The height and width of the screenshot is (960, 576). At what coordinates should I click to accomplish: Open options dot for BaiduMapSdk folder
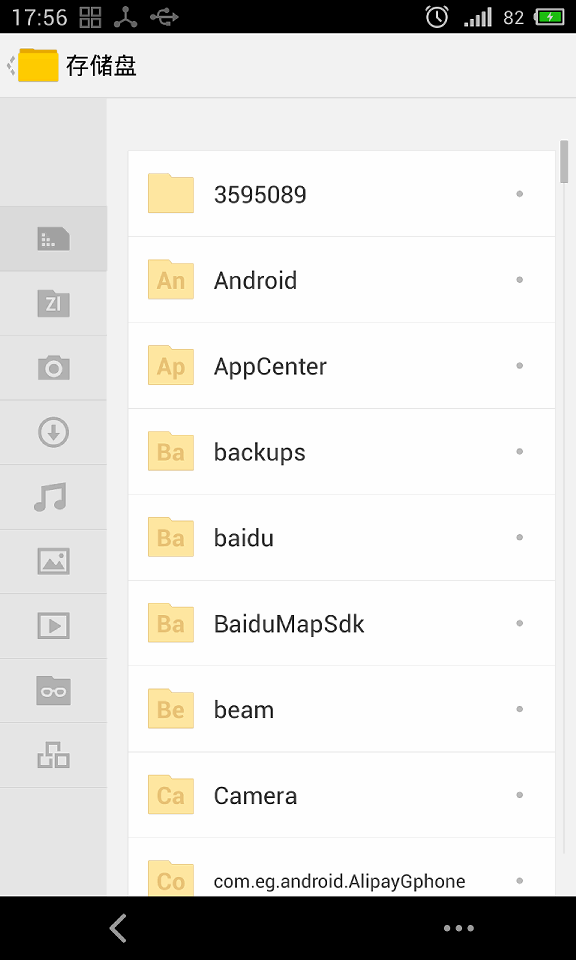pyautogui.click(x=520, y=623)
